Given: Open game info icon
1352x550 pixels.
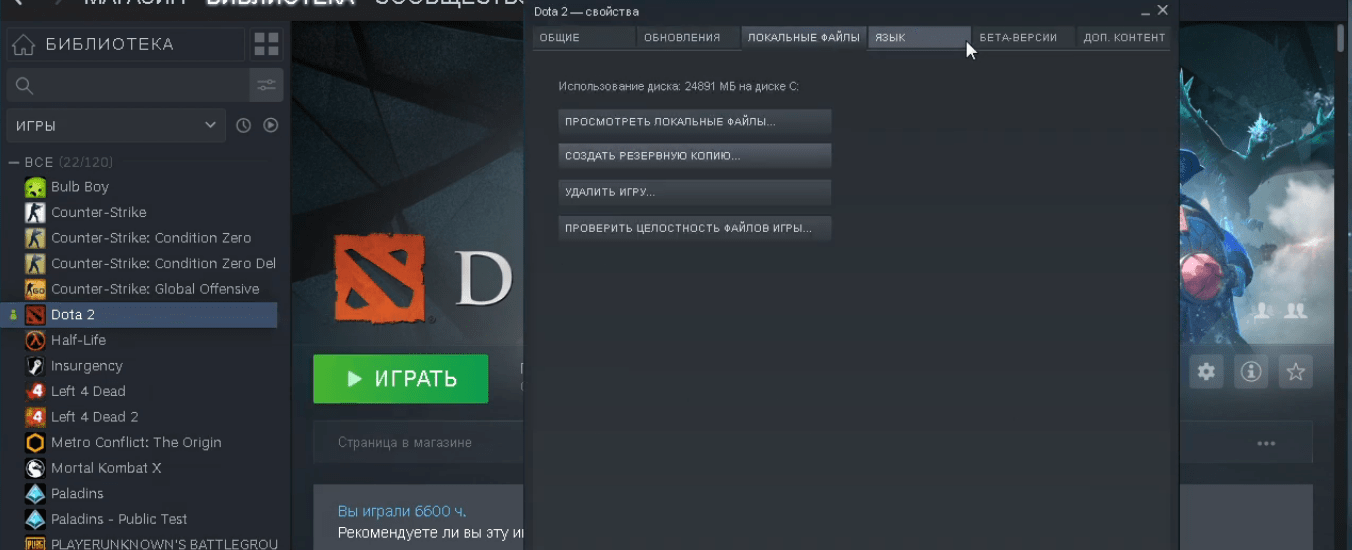Looking at the screenshot, I should point(1251,372).
